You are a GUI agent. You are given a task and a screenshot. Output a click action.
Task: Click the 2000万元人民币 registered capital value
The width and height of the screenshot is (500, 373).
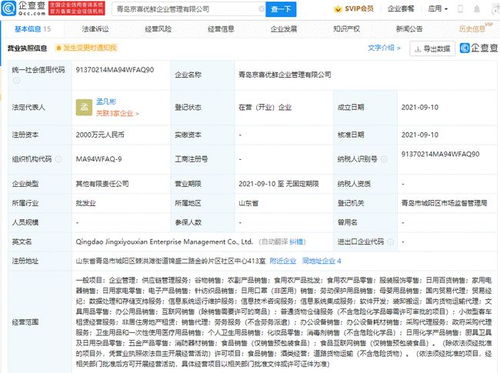100,135
